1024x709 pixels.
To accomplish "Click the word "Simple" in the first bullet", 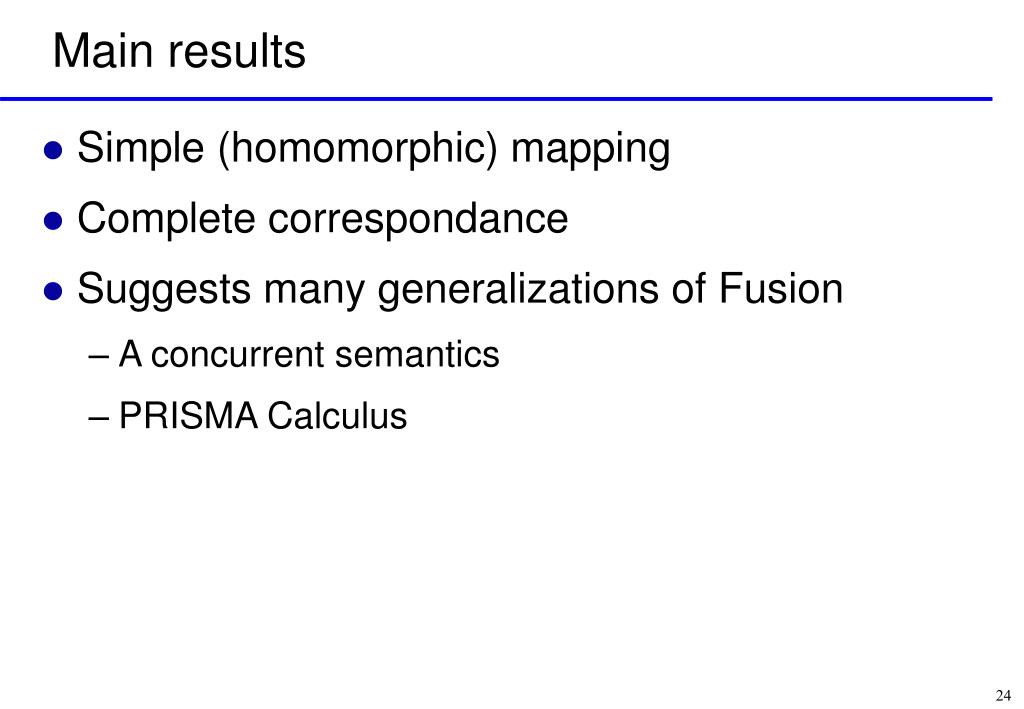I will [x=140, y=149].
